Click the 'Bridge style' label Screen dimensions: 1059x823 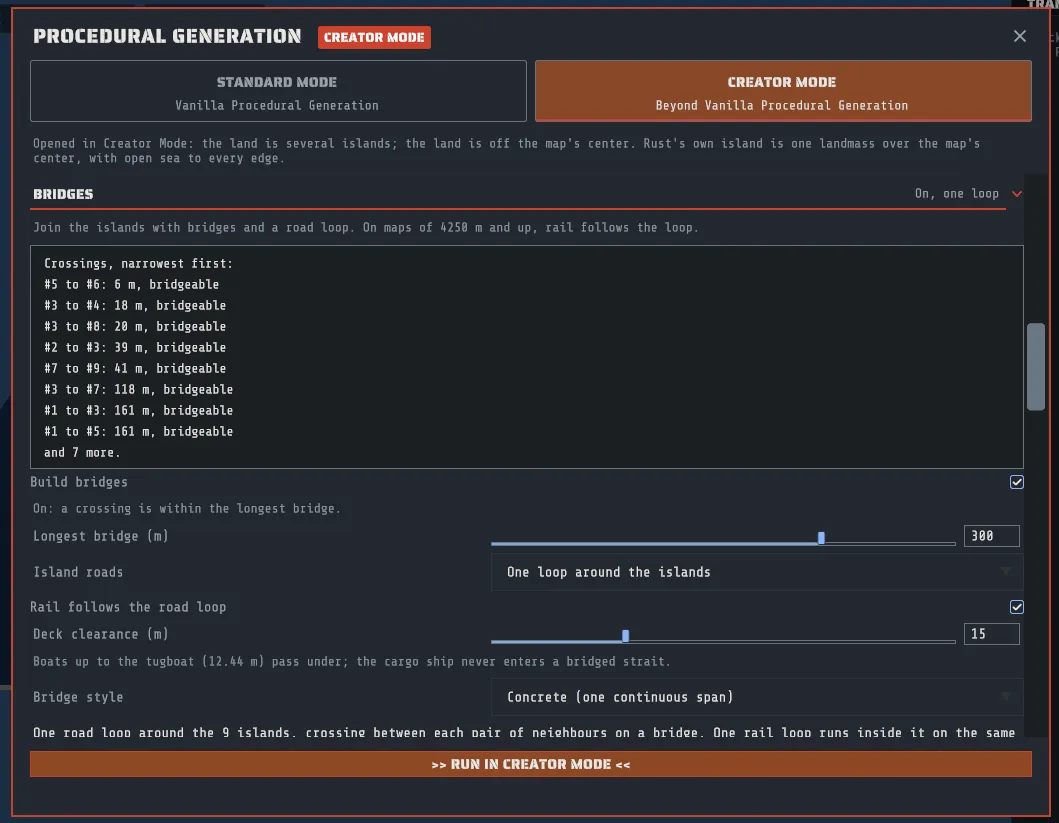[78, 697]
